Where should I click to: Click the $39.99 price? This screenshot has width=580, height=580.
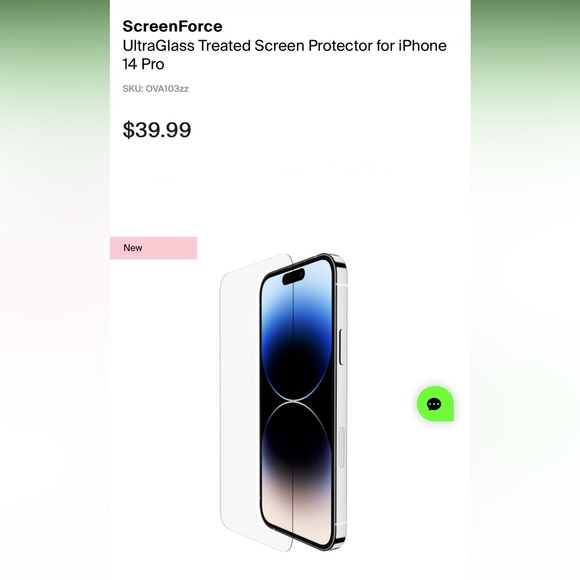click(x=157, y=130)
